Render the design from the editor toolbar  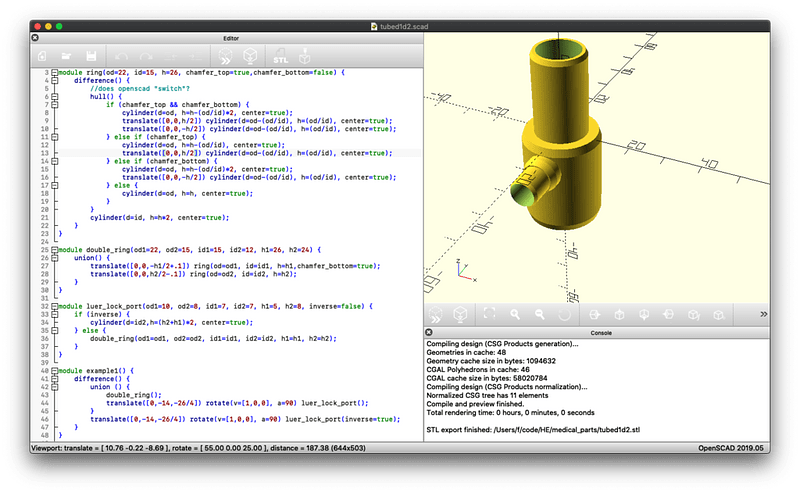(x=250, y=56)
